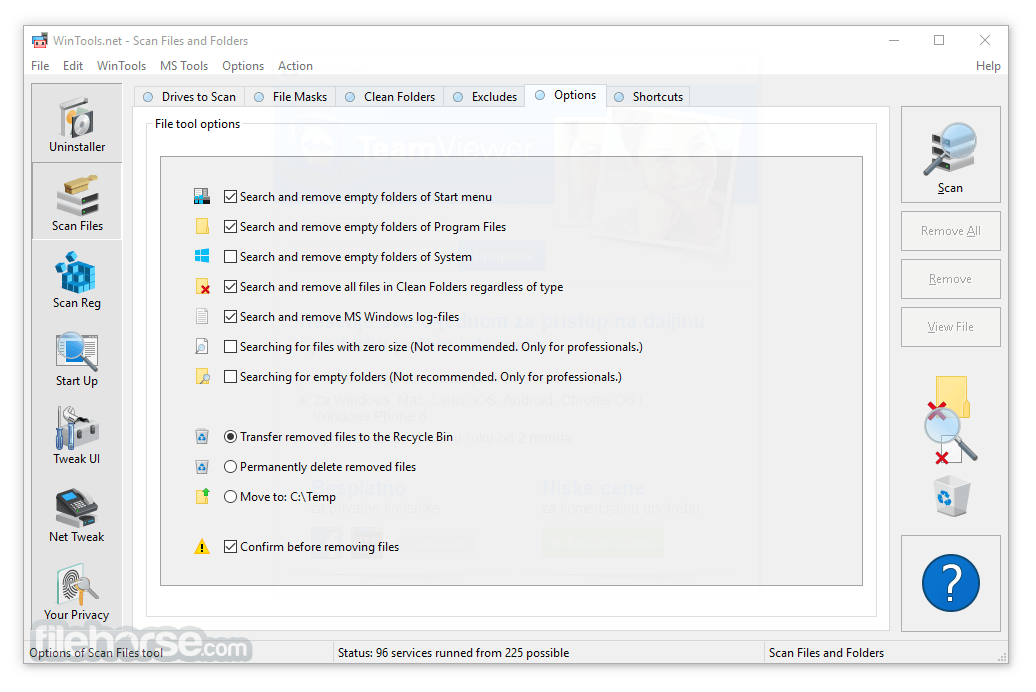Screen dimensions: 1036x692
Task: Click the File tool options group label
Action: tap(197, 124)
